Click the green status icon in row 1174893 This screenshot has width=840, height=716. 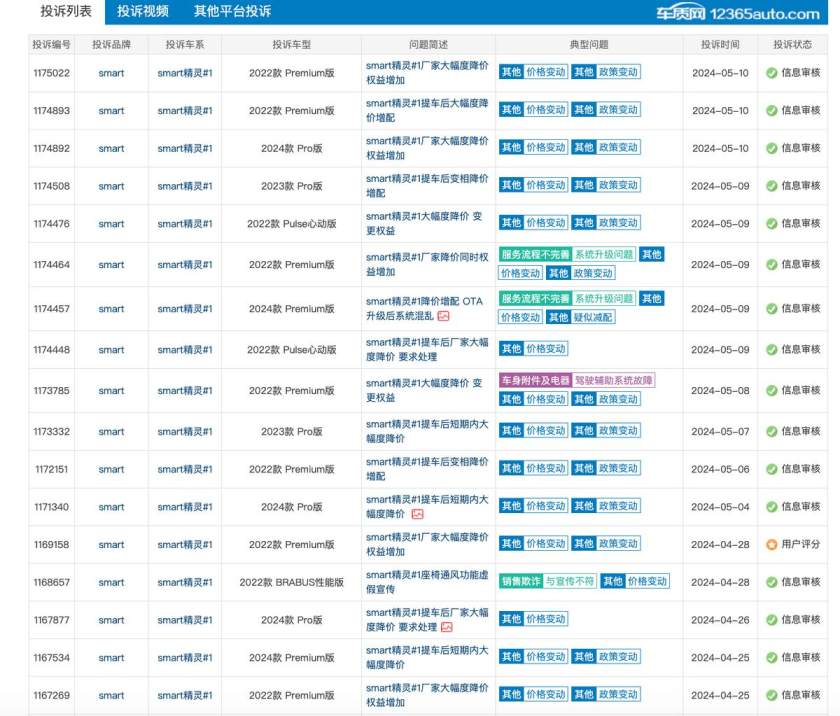(771, 110)
